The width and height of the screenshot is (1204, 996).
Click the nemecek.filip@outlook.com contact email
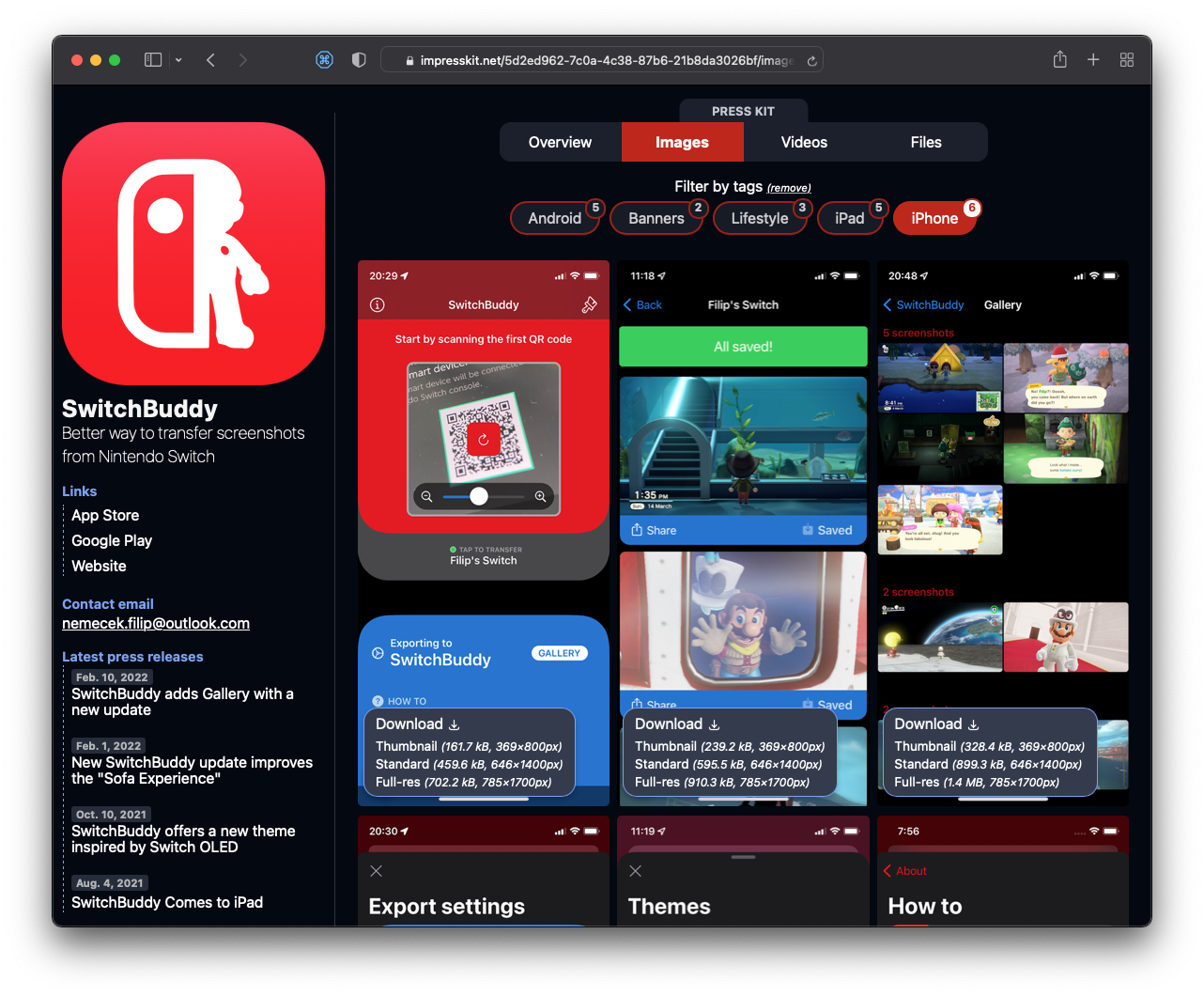(x=156, y=623)
